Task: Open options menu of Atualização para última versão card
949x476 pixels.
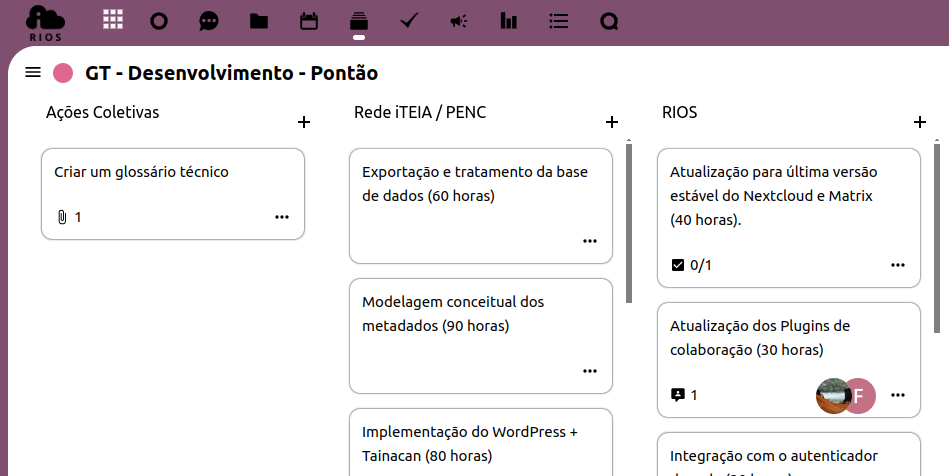Action: pyautogui.click(x=898, y=265)
